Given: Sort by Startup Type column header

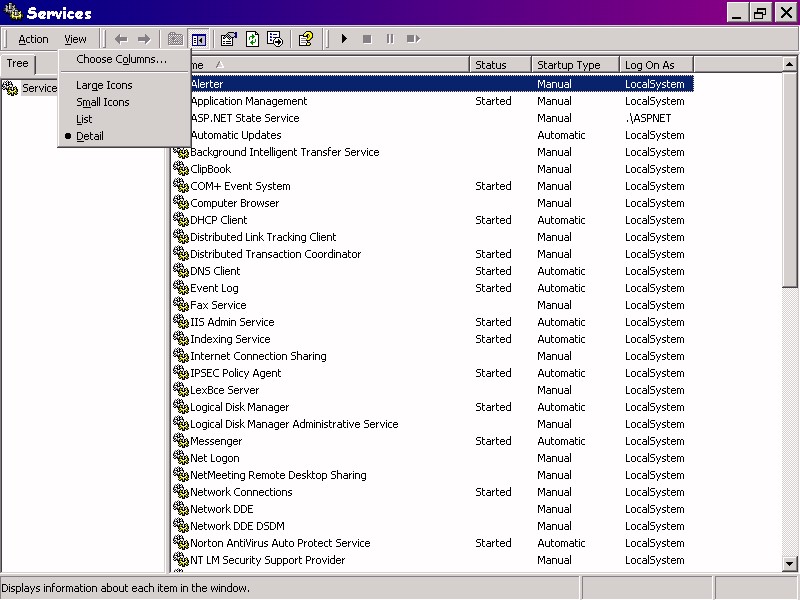Looking at the screenshot, I should point(574,65).
